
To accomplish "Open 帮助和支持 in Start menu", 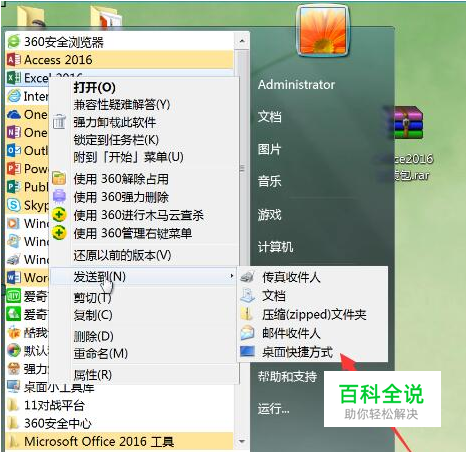I will [287, 377].
